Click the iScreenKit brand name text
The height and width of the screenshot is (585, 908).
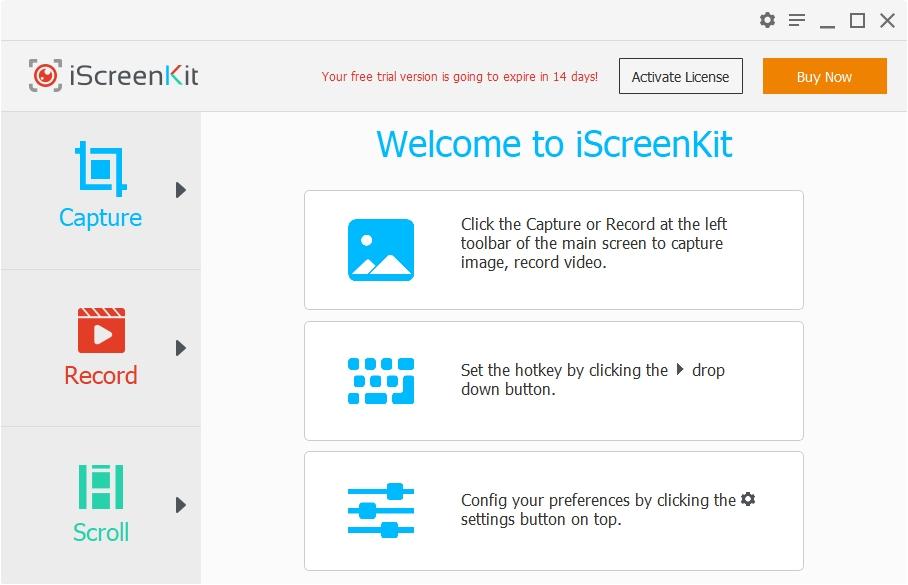tap(134, 75)
